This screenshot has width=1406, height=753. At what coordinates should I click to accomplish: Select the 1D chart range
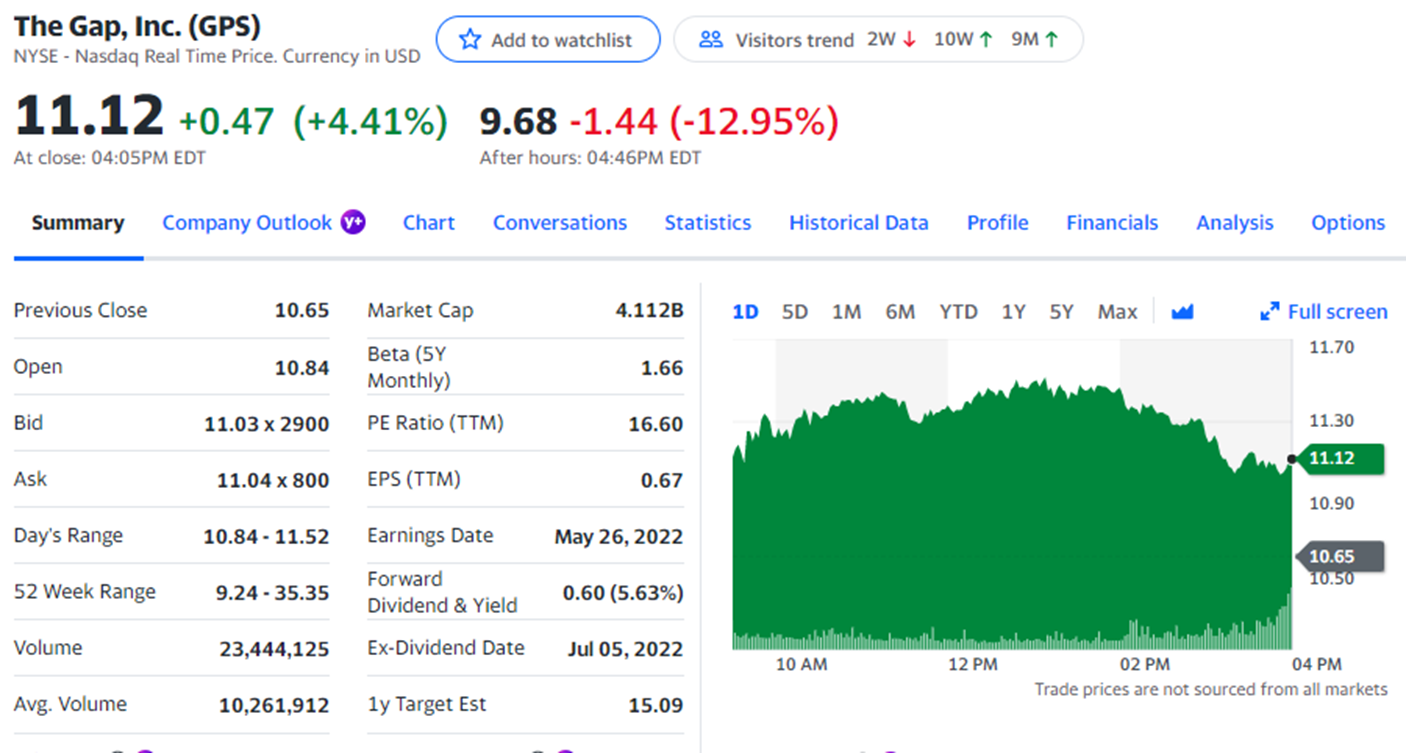[746, 312]
